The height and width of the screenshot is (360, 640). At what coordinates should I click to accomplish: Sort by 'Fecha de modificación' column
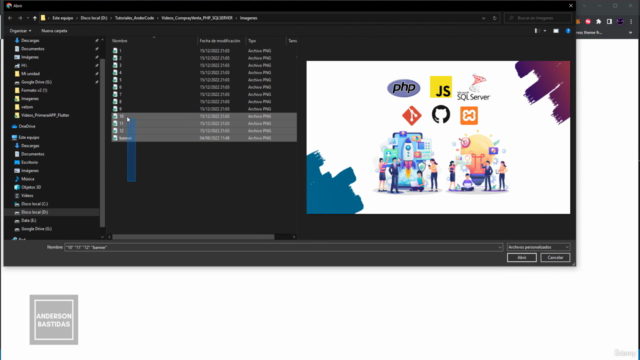point(220,41)
